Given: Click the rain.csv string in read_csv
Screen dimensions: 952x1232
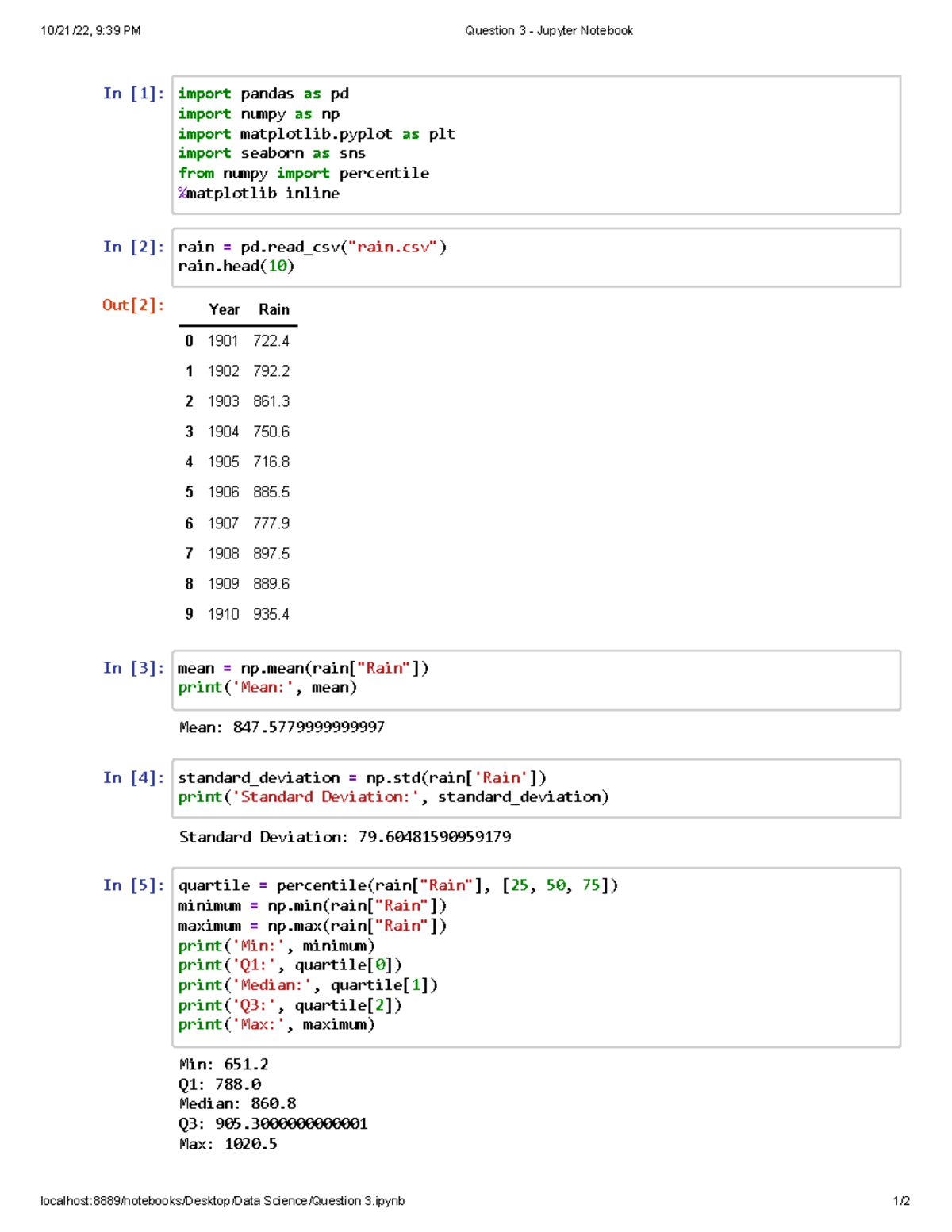Looking at the screenshot, I should [393, 248].
